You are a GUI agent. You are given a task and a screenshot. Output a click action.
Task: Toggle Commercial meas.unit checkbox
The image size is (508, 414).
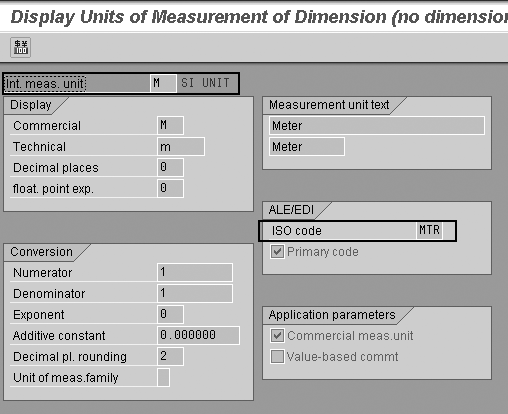tap(277, 336)
